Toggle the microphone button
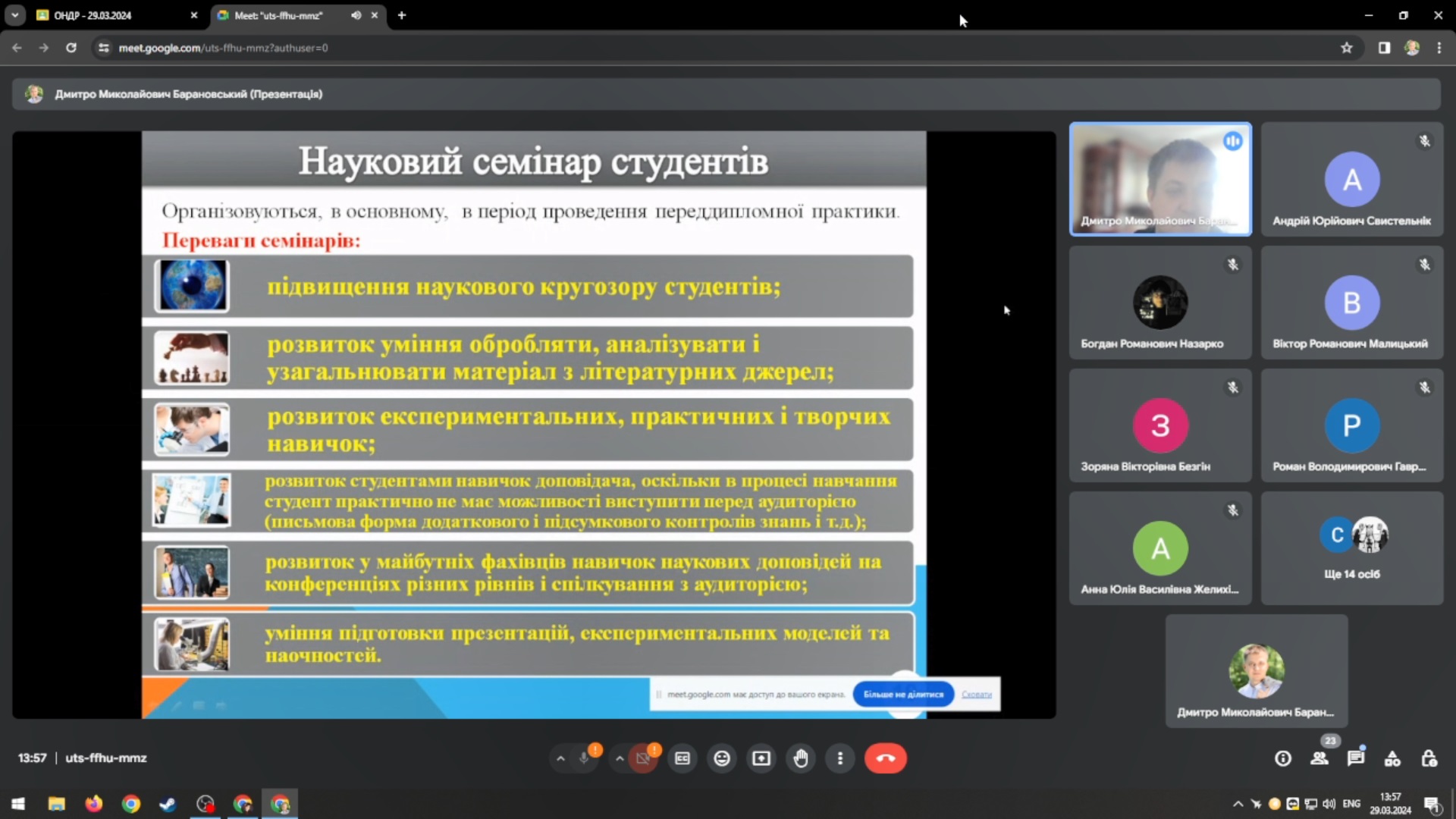This screenshot has width=1456, height=819. tap(584, 758)
